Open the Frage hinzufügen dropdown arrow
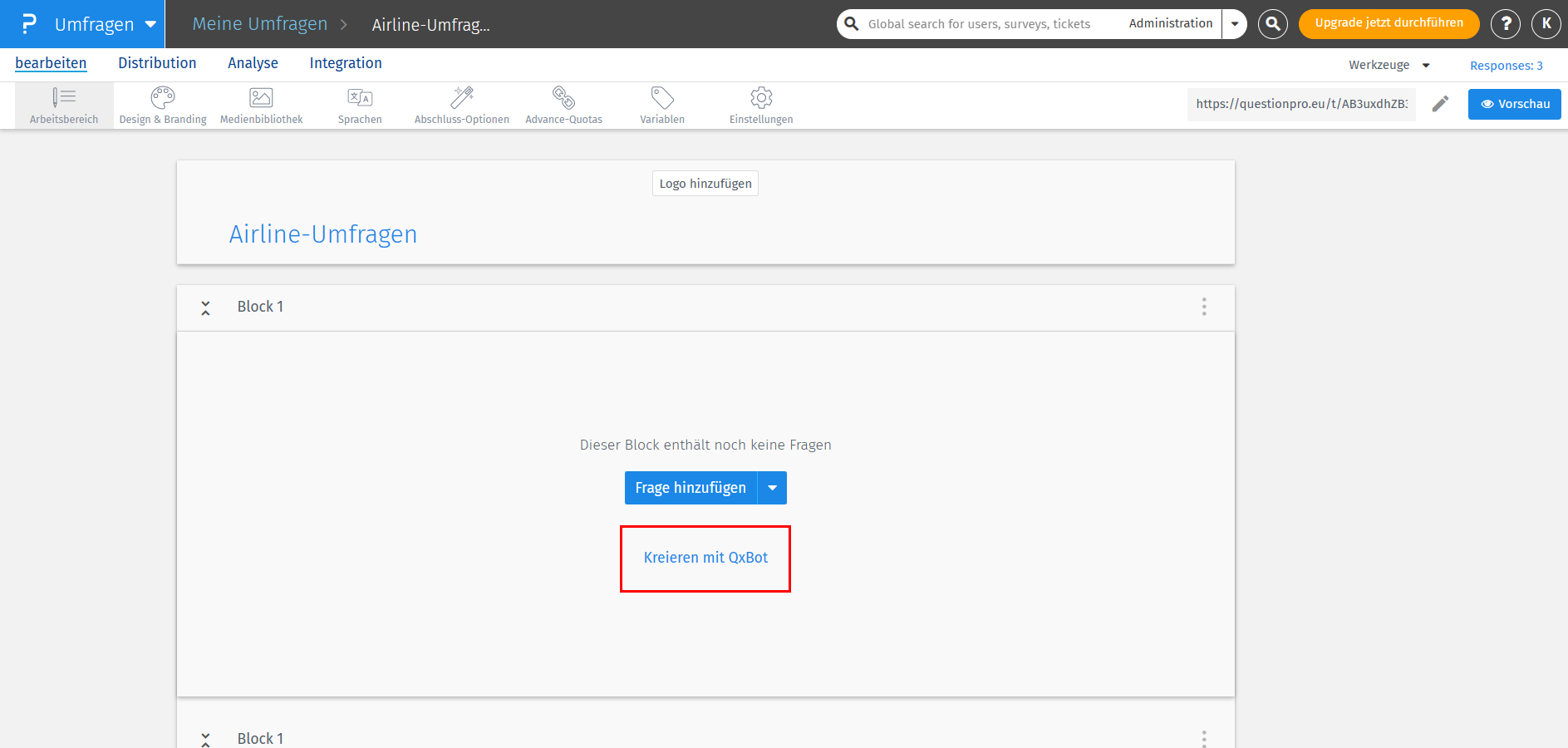 click(772, 488)
